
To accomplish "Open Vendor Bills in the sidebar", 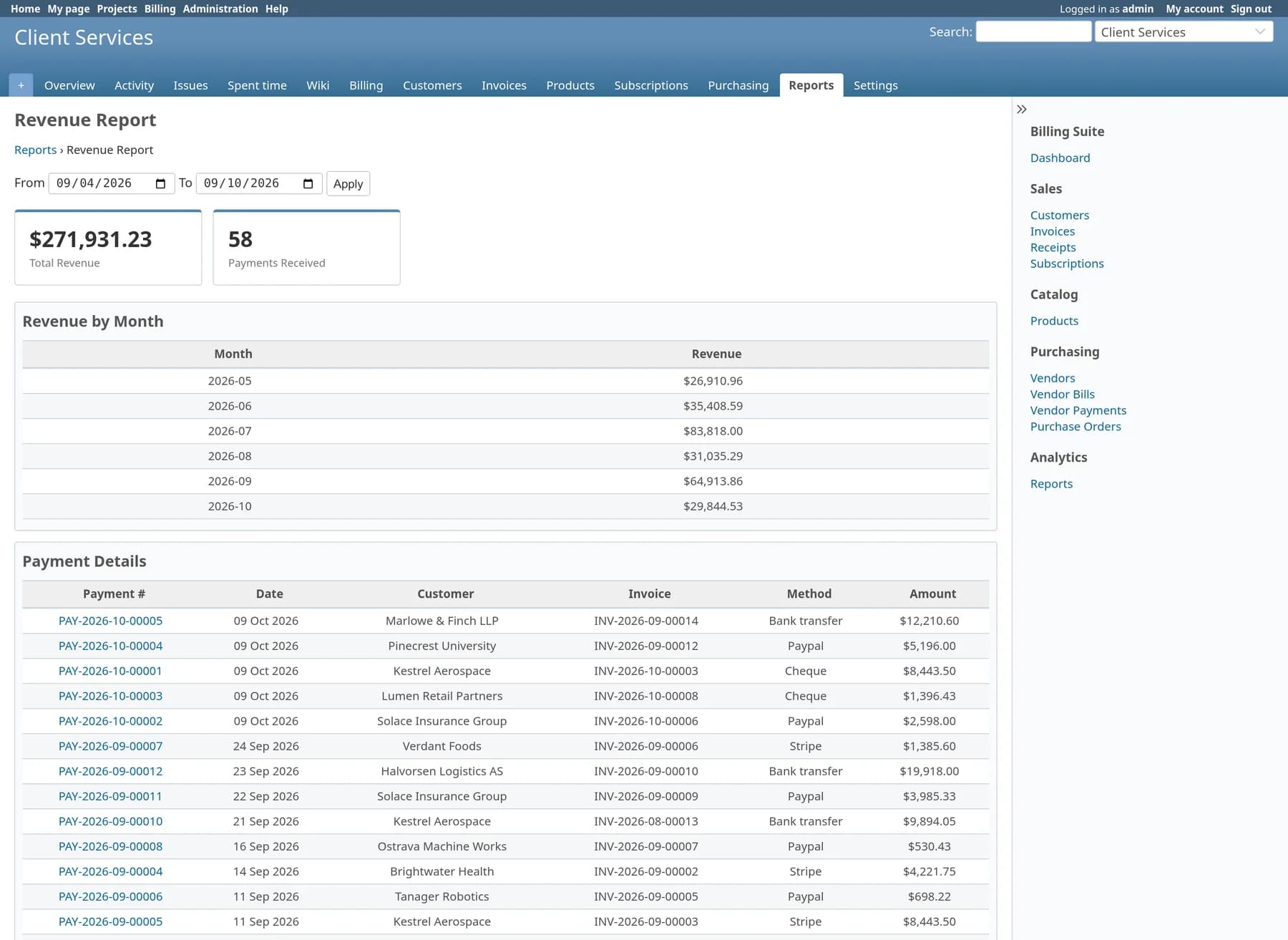I will [x=1062, y=394].
